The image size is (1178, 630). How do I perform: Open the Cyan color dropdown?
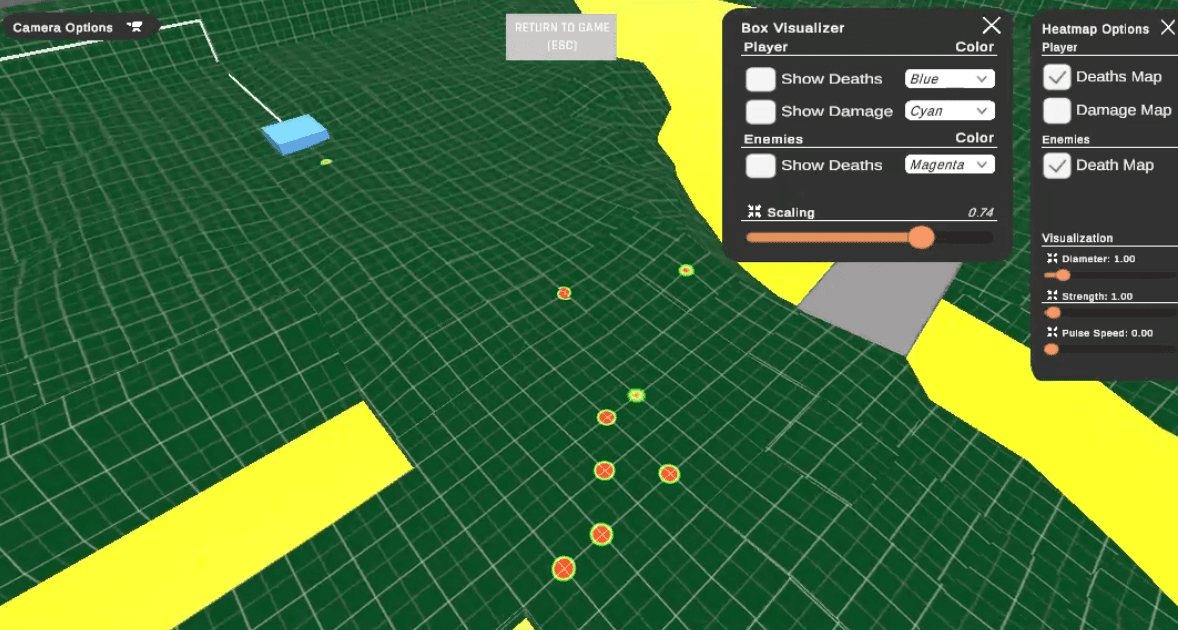(x=950, y=111)
